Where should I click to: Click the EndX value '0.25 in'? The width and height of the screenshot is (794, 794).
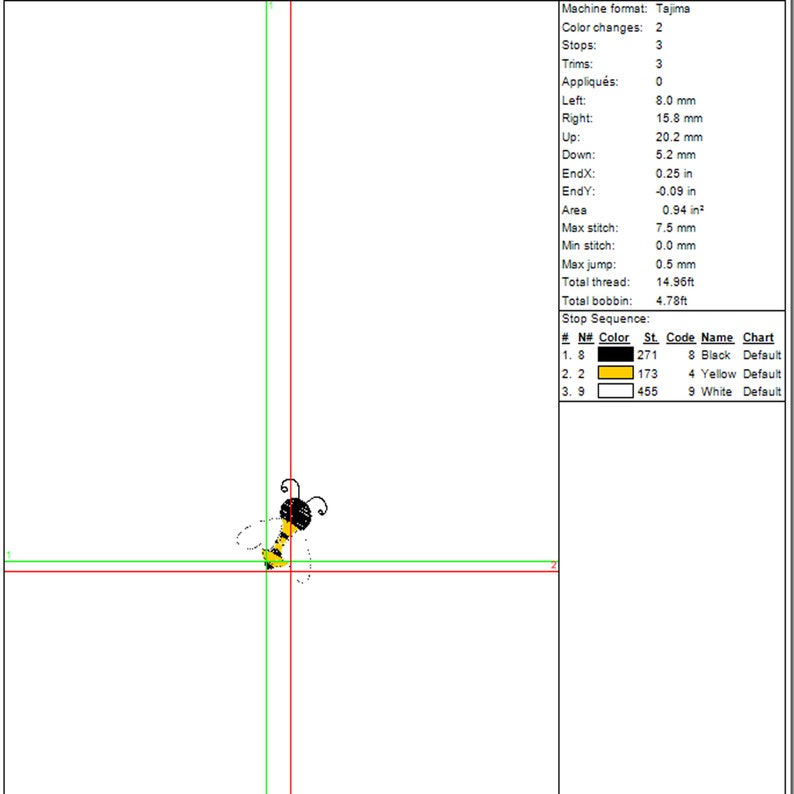pyautogui.click(x=674, y=173)
